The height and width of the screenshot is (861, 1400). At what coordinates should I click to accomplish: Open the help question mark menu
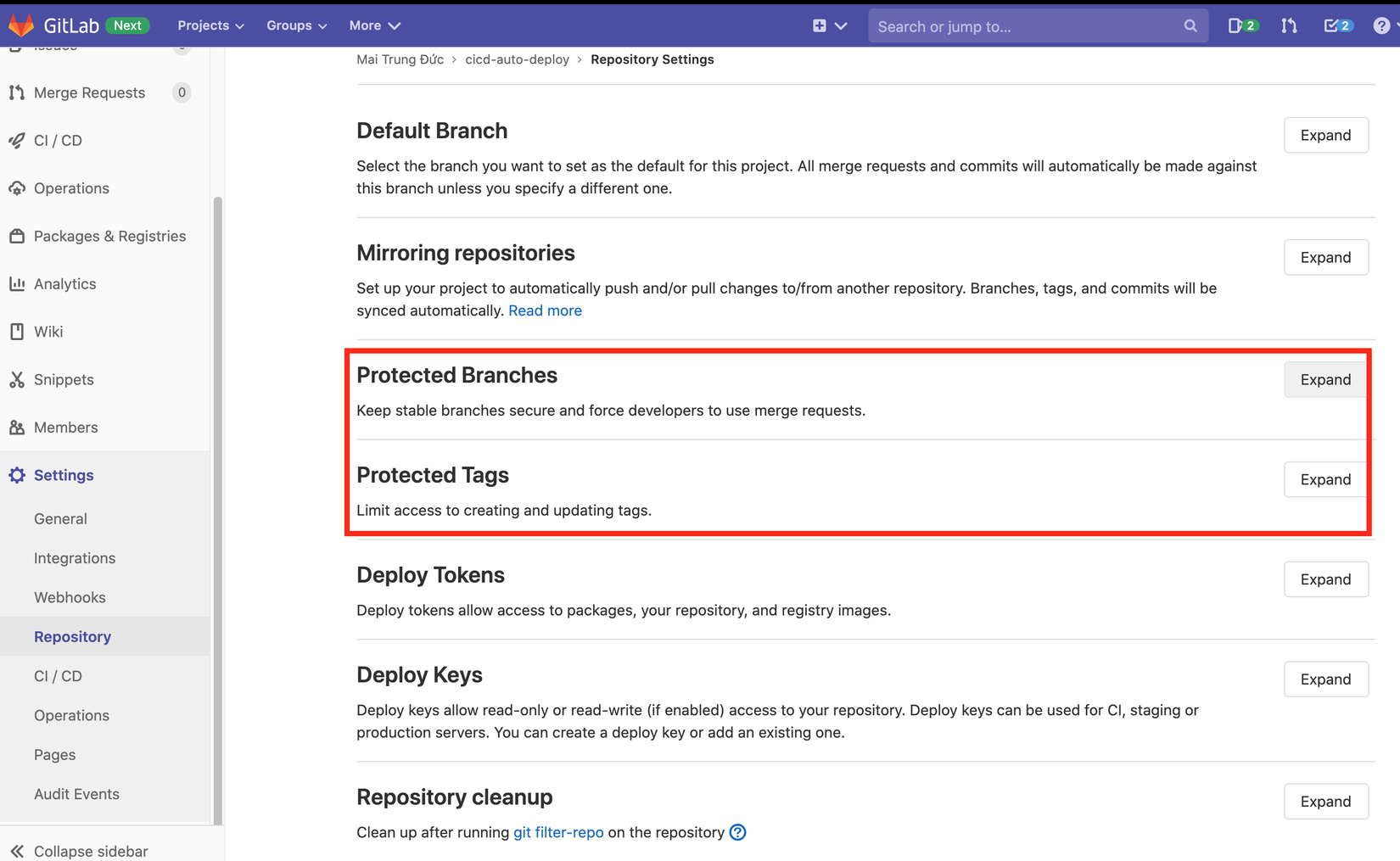[x=1381, y=25]
